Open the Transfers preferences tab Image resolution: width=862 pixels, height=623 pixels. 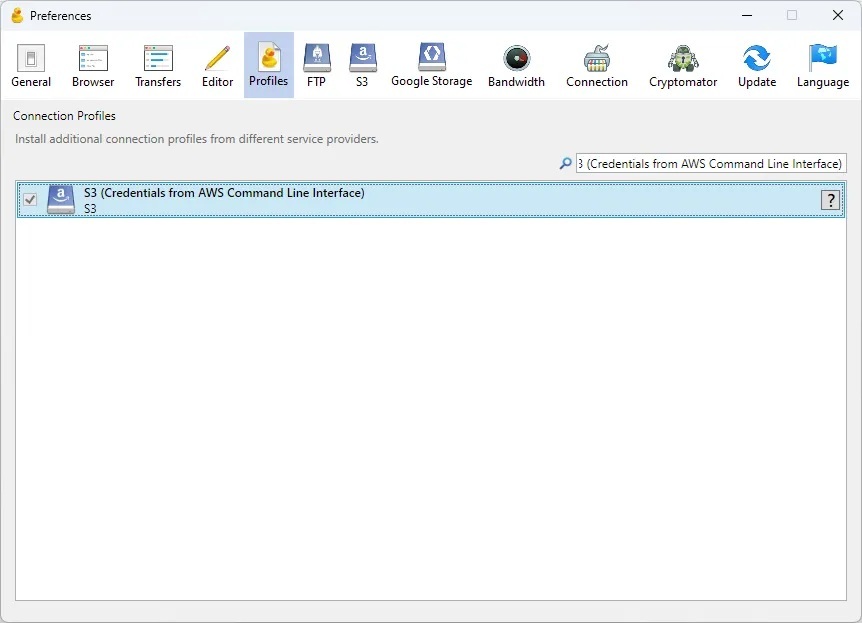158,65
